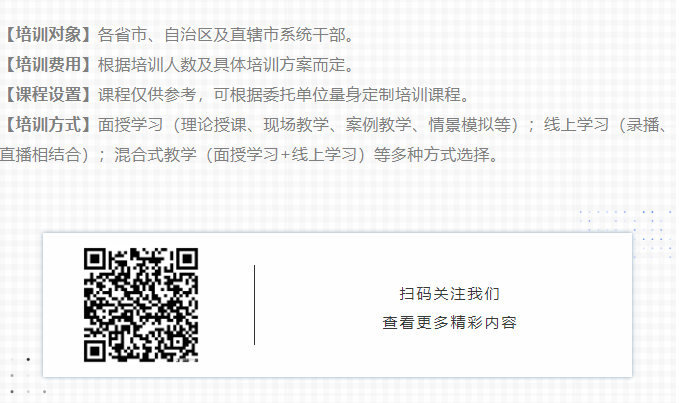This screenshot has width=679, height=403.
Task: Click the 【培训方式】 heading
Action: tap(48, 125)
